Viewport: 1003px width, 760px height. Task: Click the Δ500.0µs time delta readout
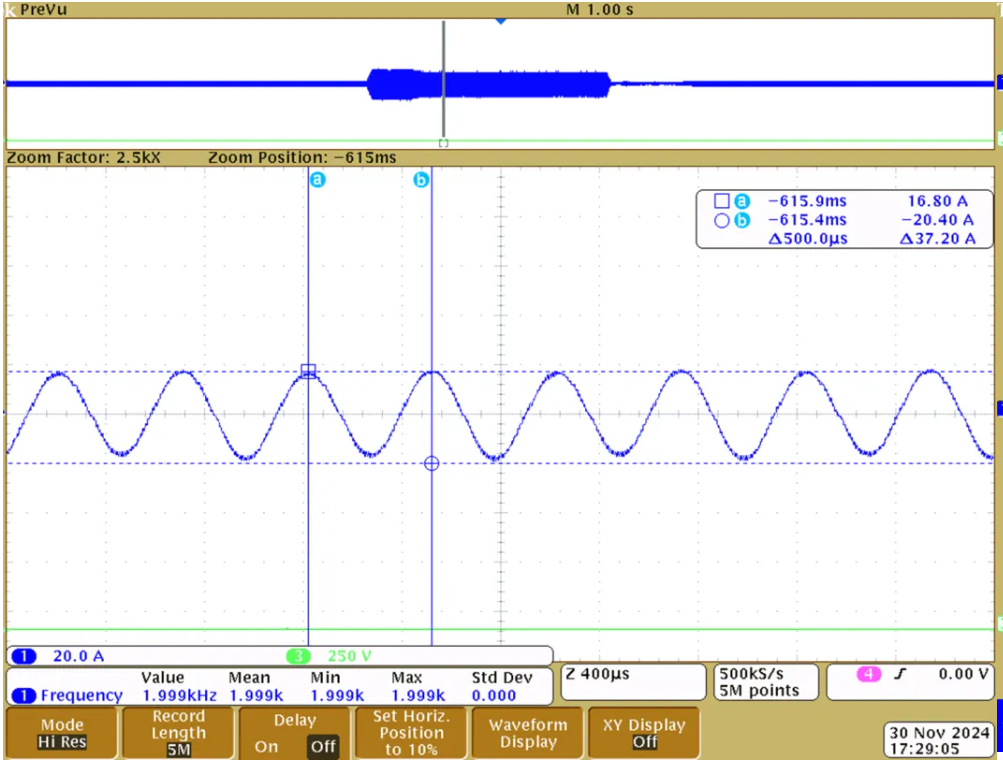point(808,239)
